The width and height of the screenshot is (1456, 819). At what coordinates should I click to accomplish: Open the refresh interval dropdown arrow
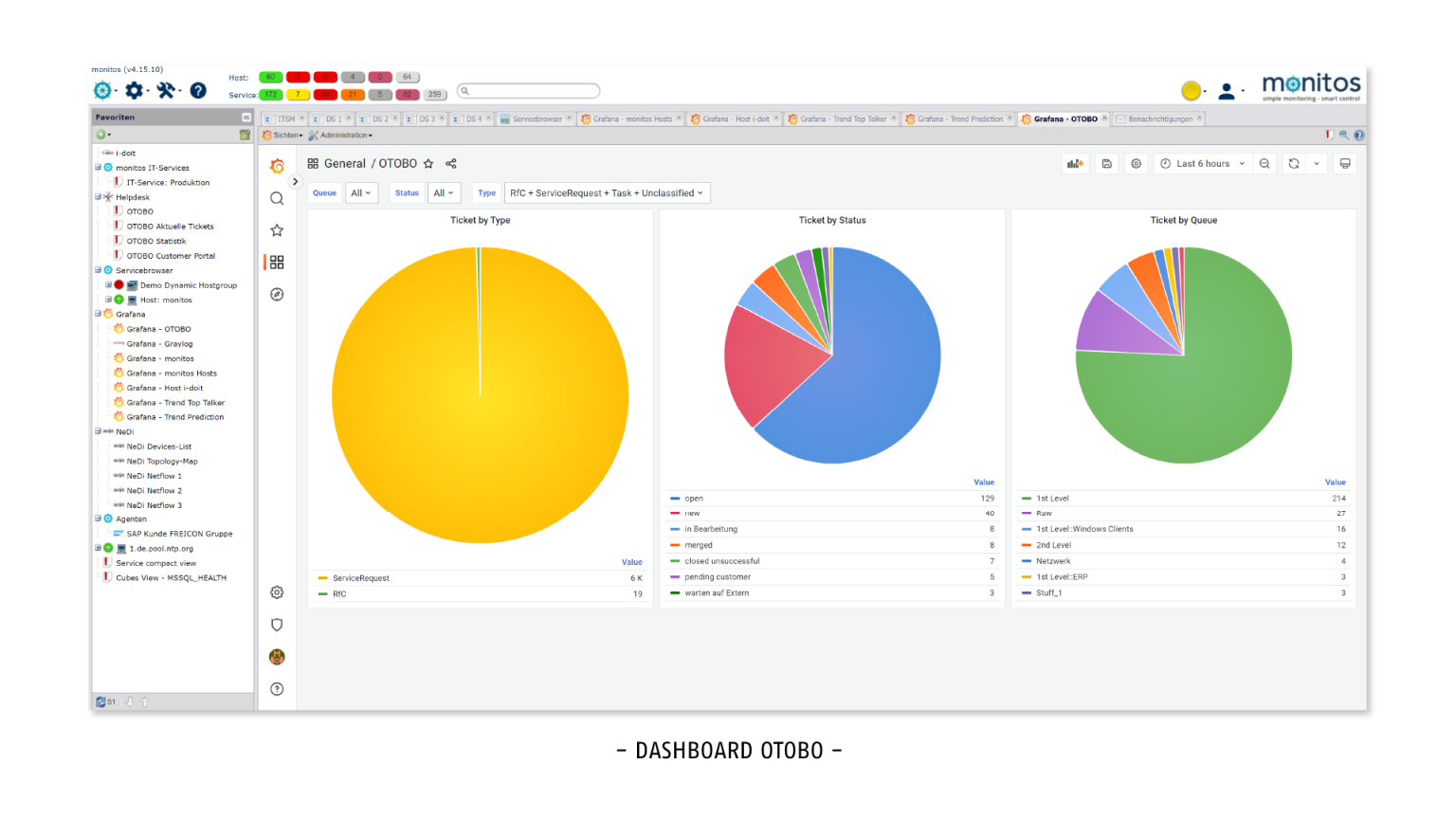(1318, 163)
